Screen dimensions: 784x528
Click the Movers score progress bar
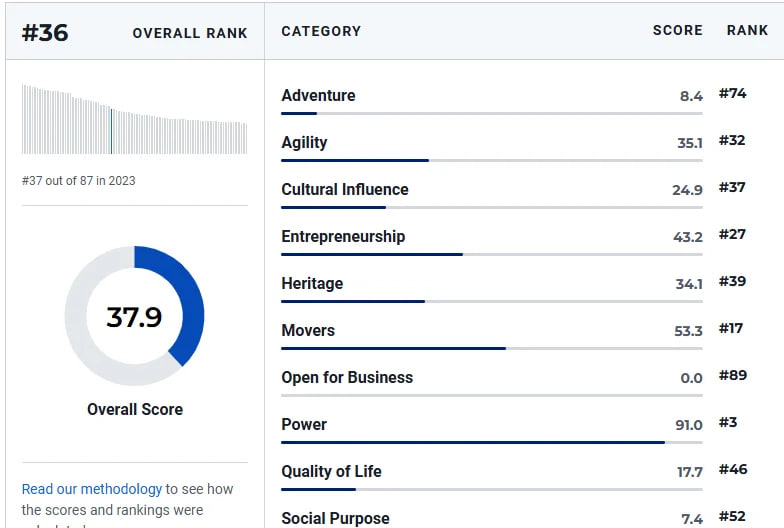[492, 348]
